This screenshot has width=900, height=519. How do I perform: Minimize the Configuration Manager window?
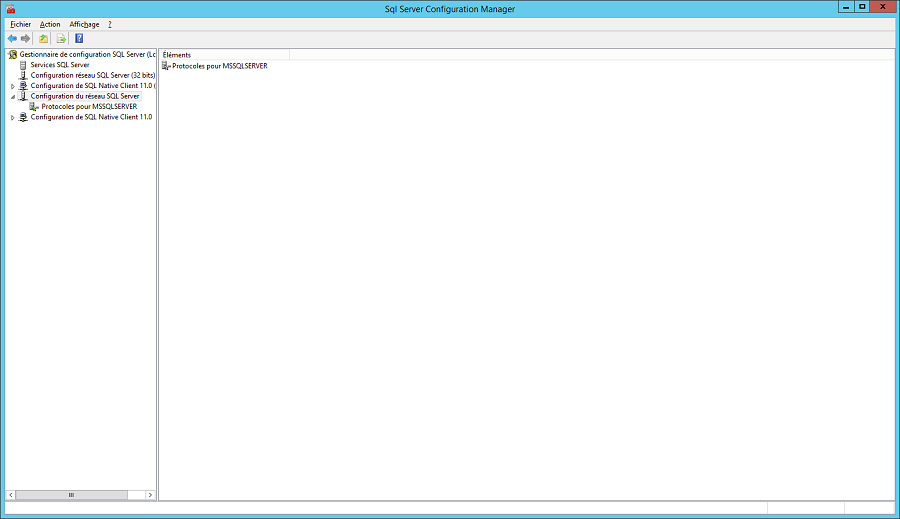(845, 7)
